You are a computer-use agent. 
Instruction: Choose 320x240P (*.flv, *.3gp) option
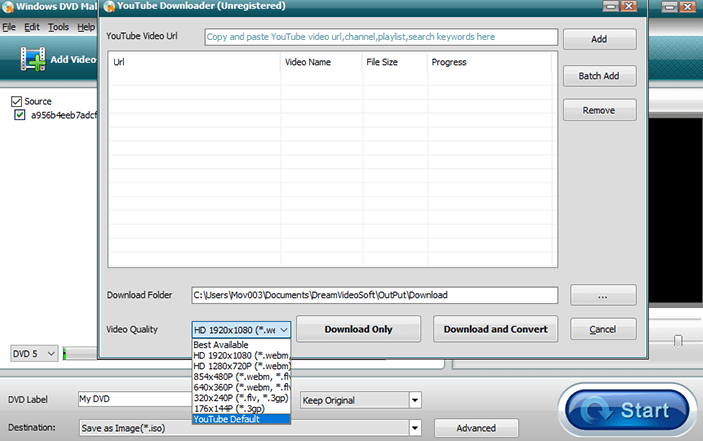pos(241,398)
